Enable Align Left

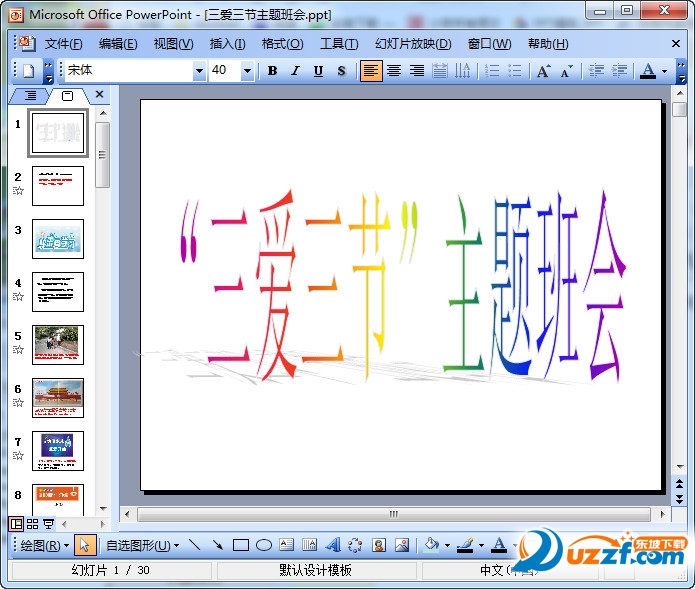pos(371,70)
